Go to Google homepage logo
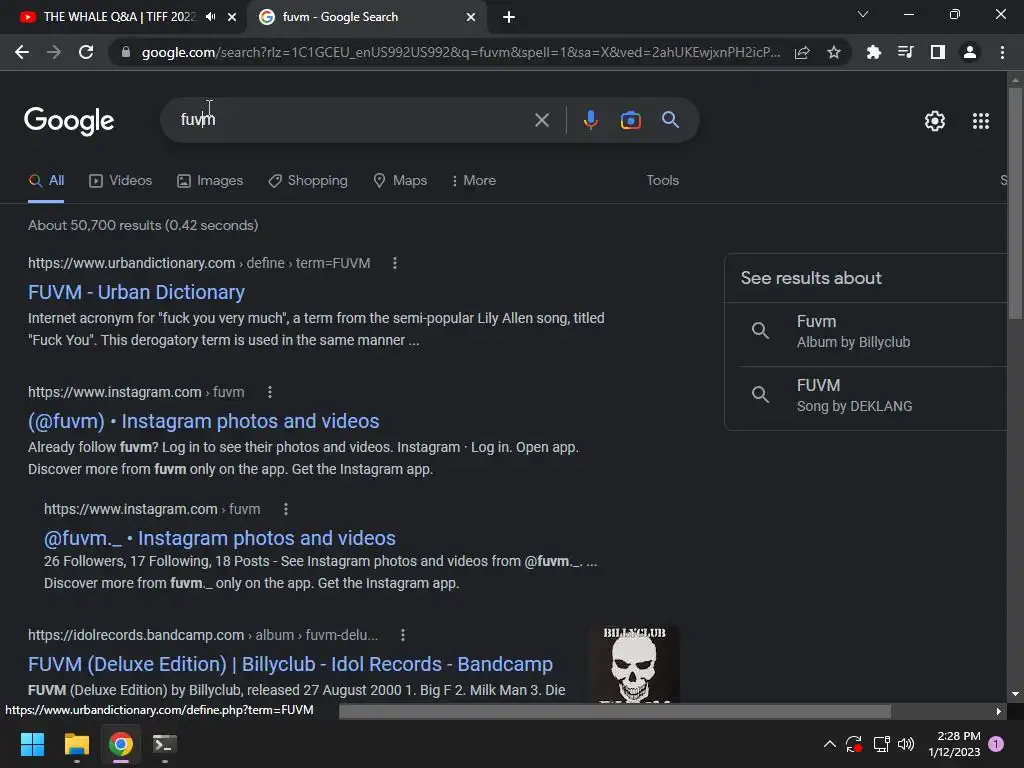This screenshot has height=768, width=1024. pyautogui.click(x=69, y=121)
